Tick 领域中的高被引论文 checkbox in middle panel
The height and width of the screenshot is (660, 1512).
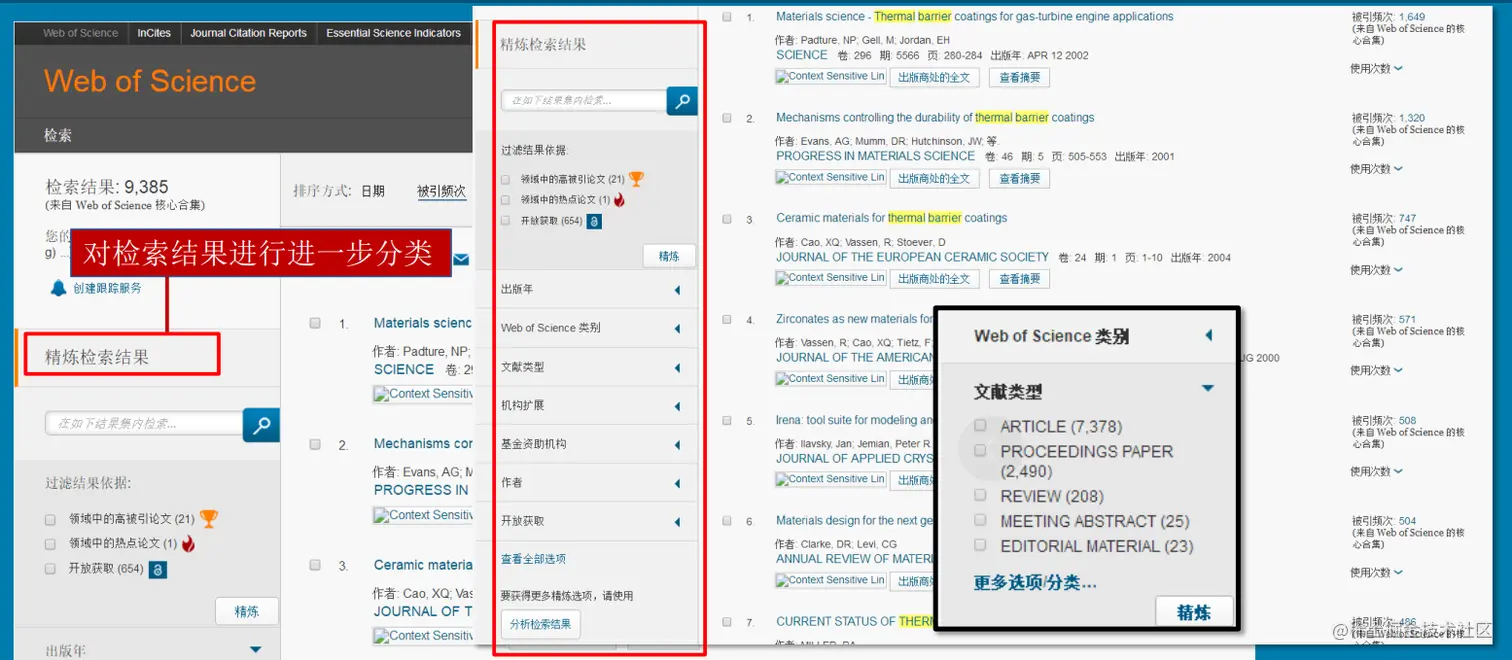tap(506, 180)
